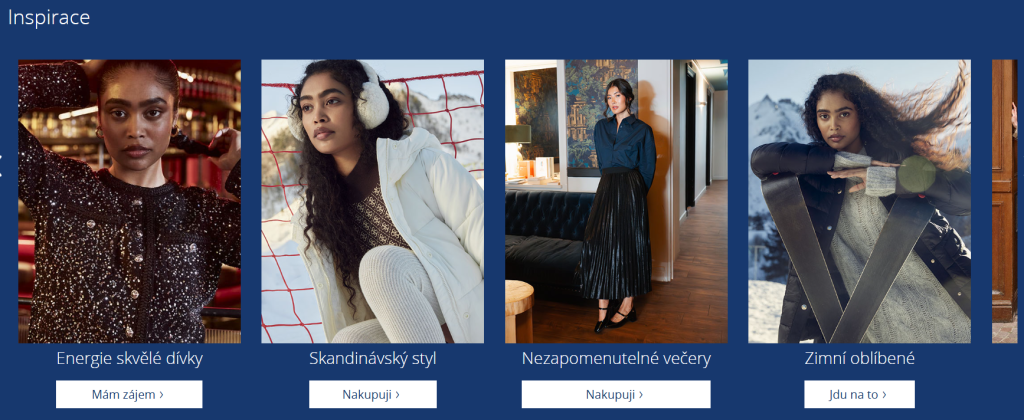Select the sparkly sequin cardigan photo

tap(129, 201)
